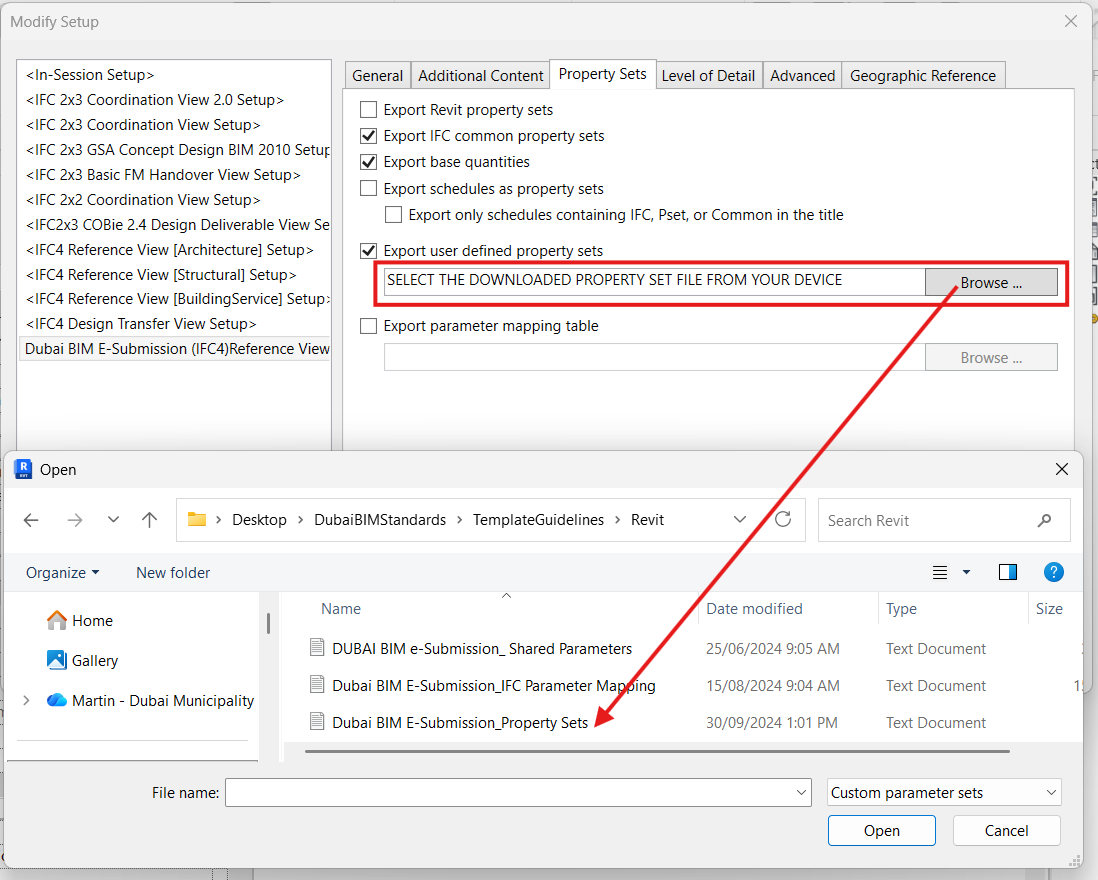Image resolution: width=1098 pixels, height=880 pixels.
Task: Switch to the General tab
Action: point(377,76)
